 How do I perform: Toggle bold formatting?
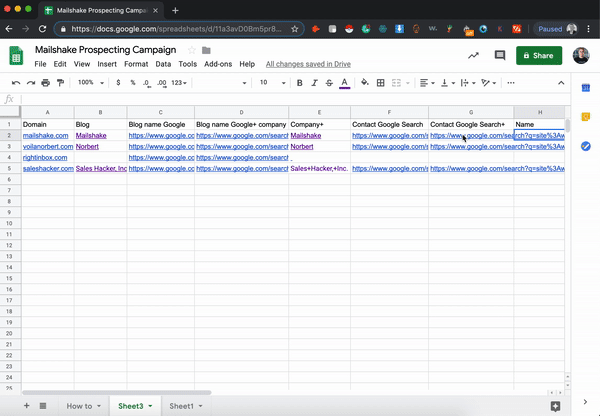click(299, 83)
